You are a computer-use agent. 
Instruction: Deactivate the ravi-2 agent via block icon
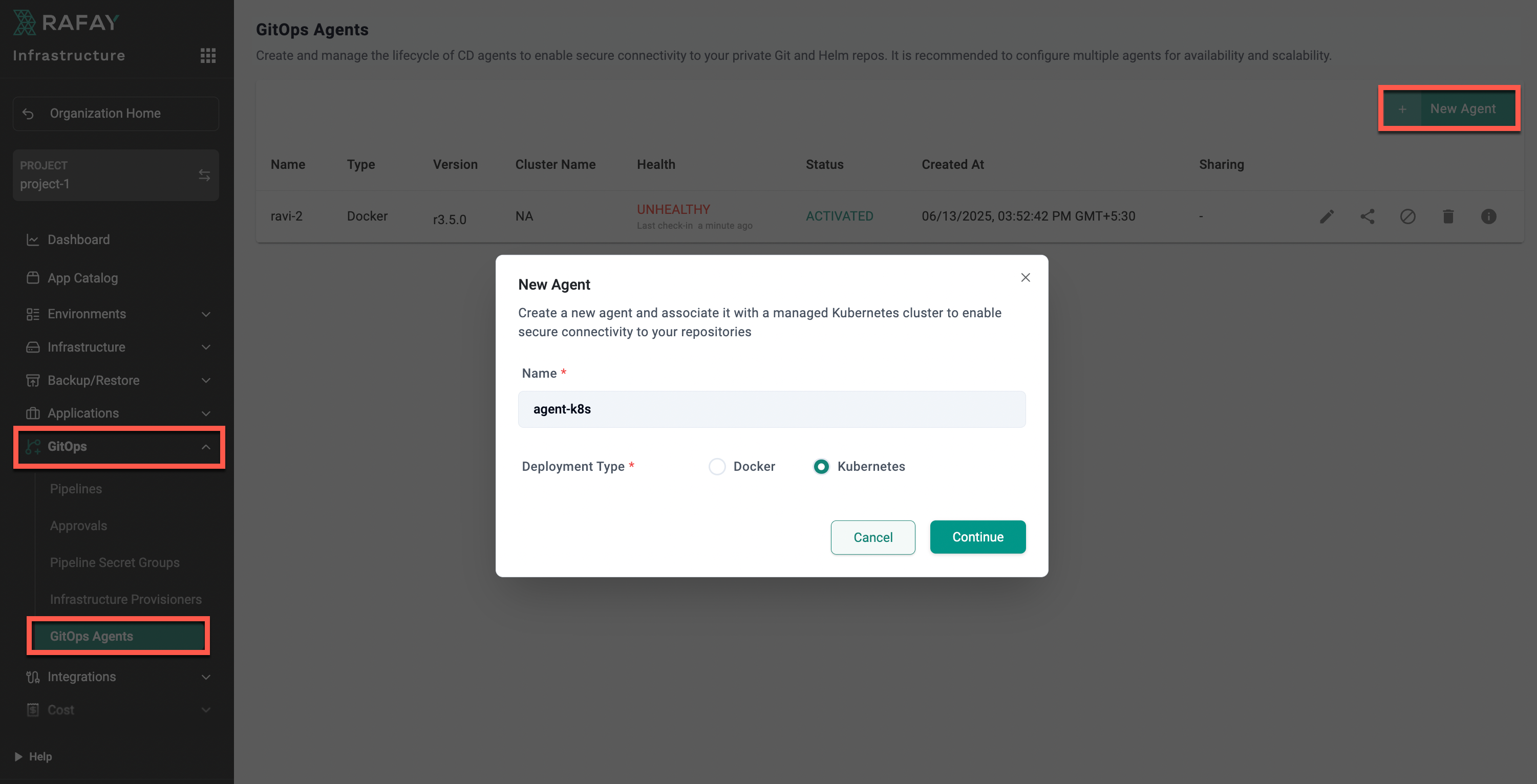[1407, 216]
